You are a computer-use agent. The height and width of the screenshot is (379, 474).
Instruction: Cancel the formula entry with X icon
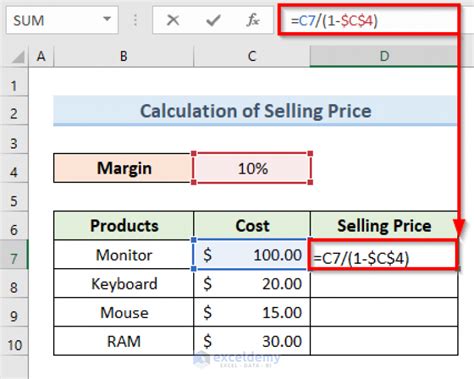point(173,20)
